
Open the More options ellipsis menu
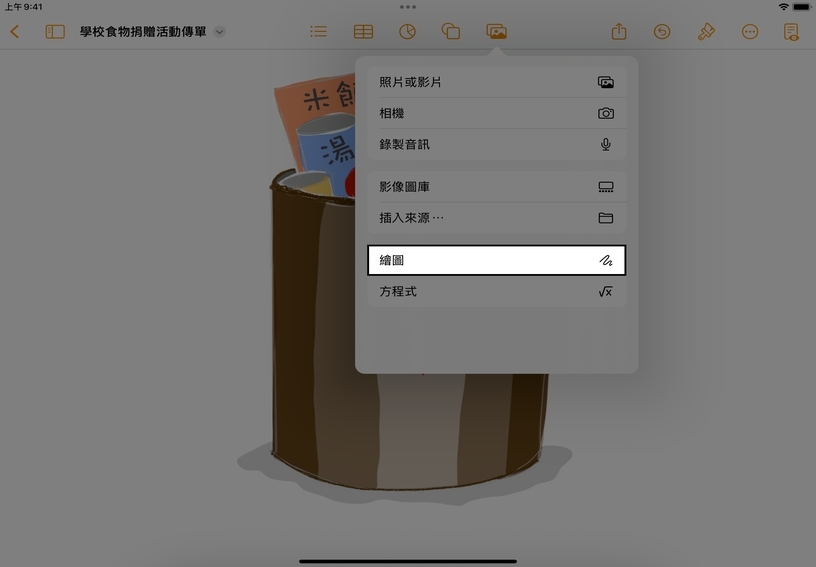(750, 32)
